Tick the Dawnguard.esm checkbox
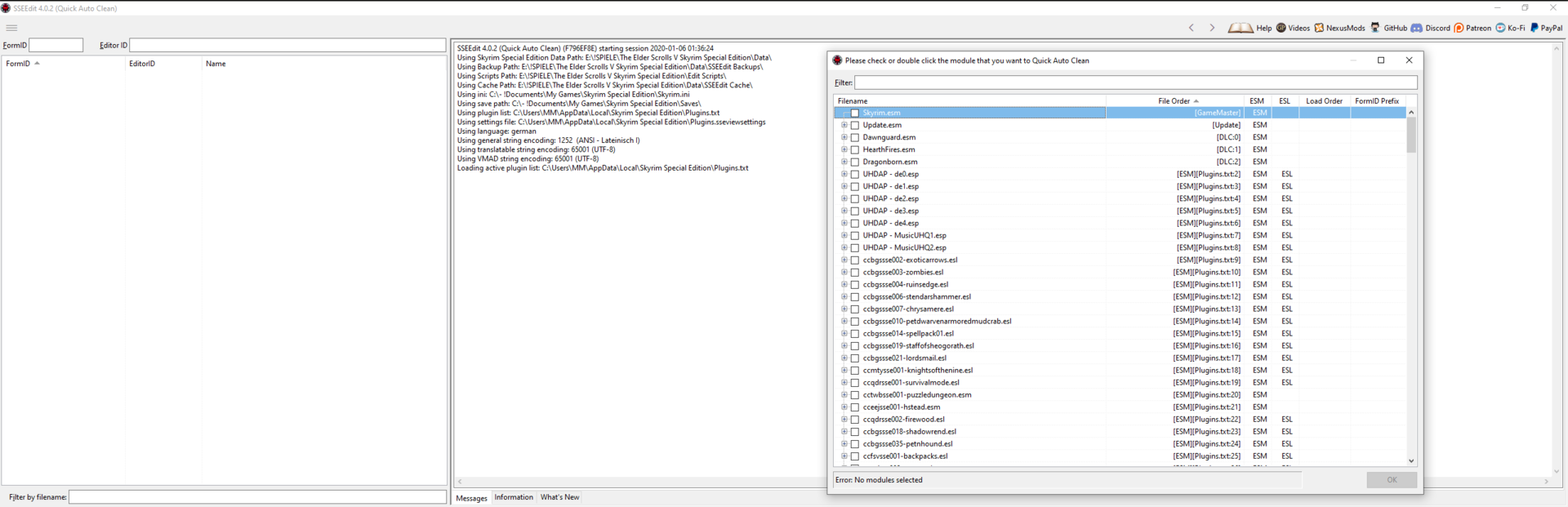The height and width of the screenshot is (507, 1568). click(x=855, y=138)
